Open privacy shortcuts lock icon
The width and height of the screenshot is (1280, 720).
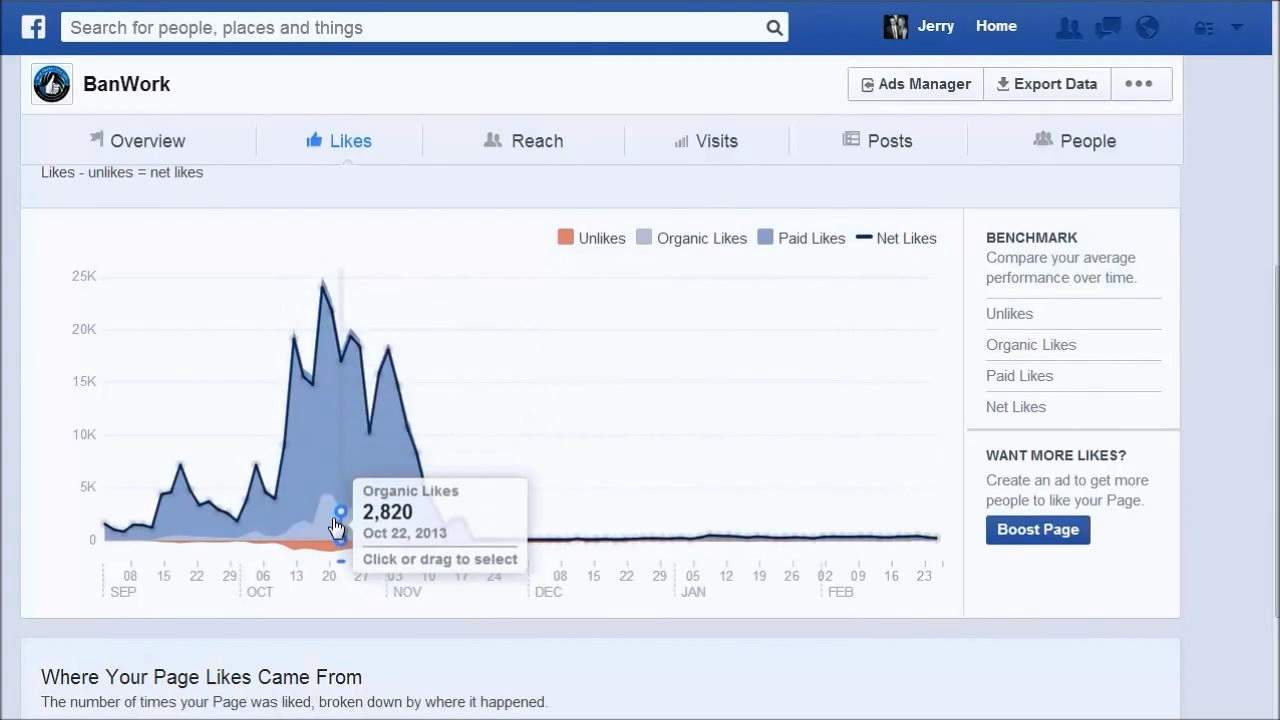(1204, 28)
